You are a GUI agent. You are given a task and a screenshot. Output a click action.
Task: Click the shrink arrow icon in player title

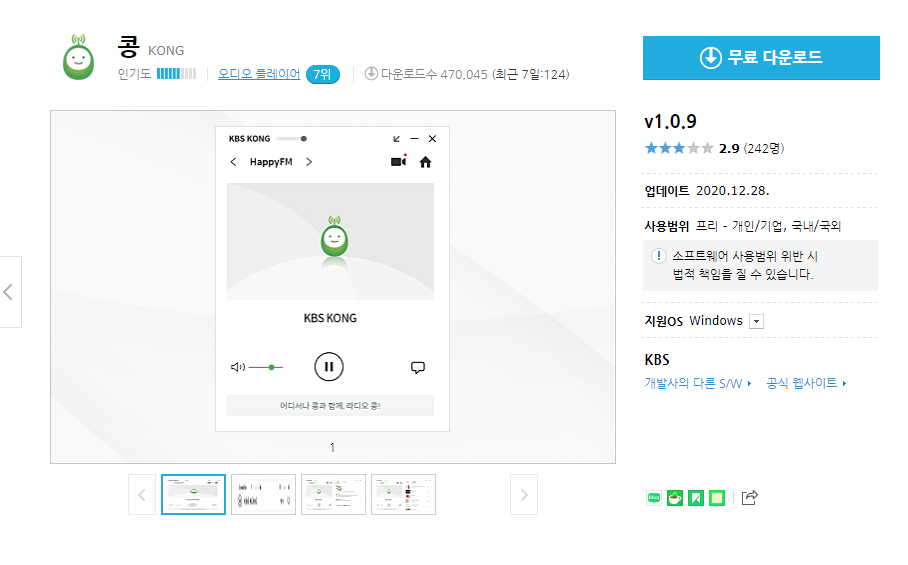pyautogui.click(x=397, y=139)
